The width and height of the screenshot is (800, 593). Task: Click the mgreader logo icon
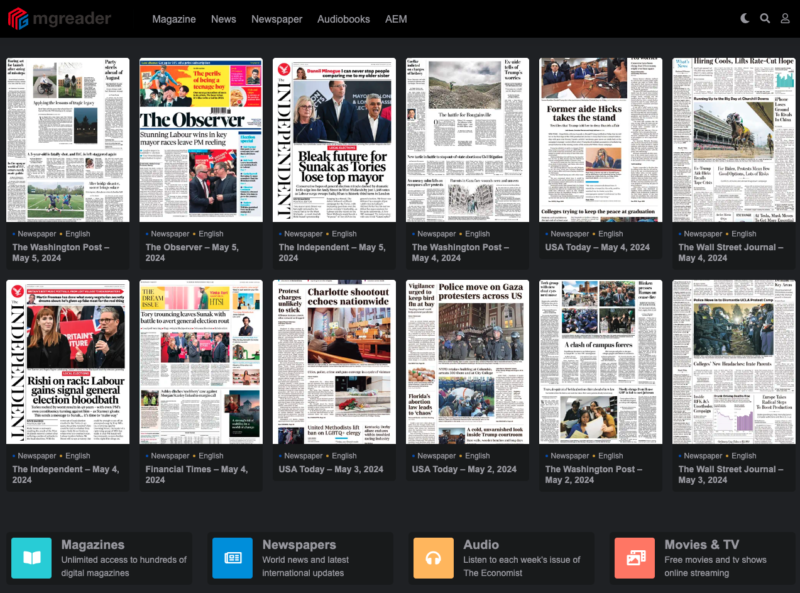click(18, 18)
